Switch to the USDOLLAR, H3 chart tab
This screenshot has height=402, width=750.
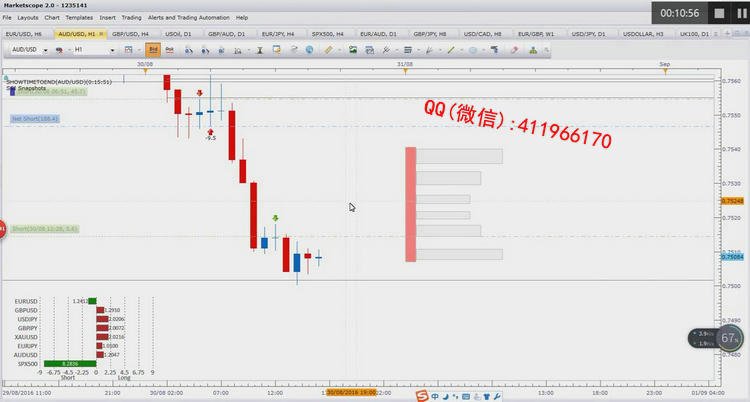tap(643, 34)
